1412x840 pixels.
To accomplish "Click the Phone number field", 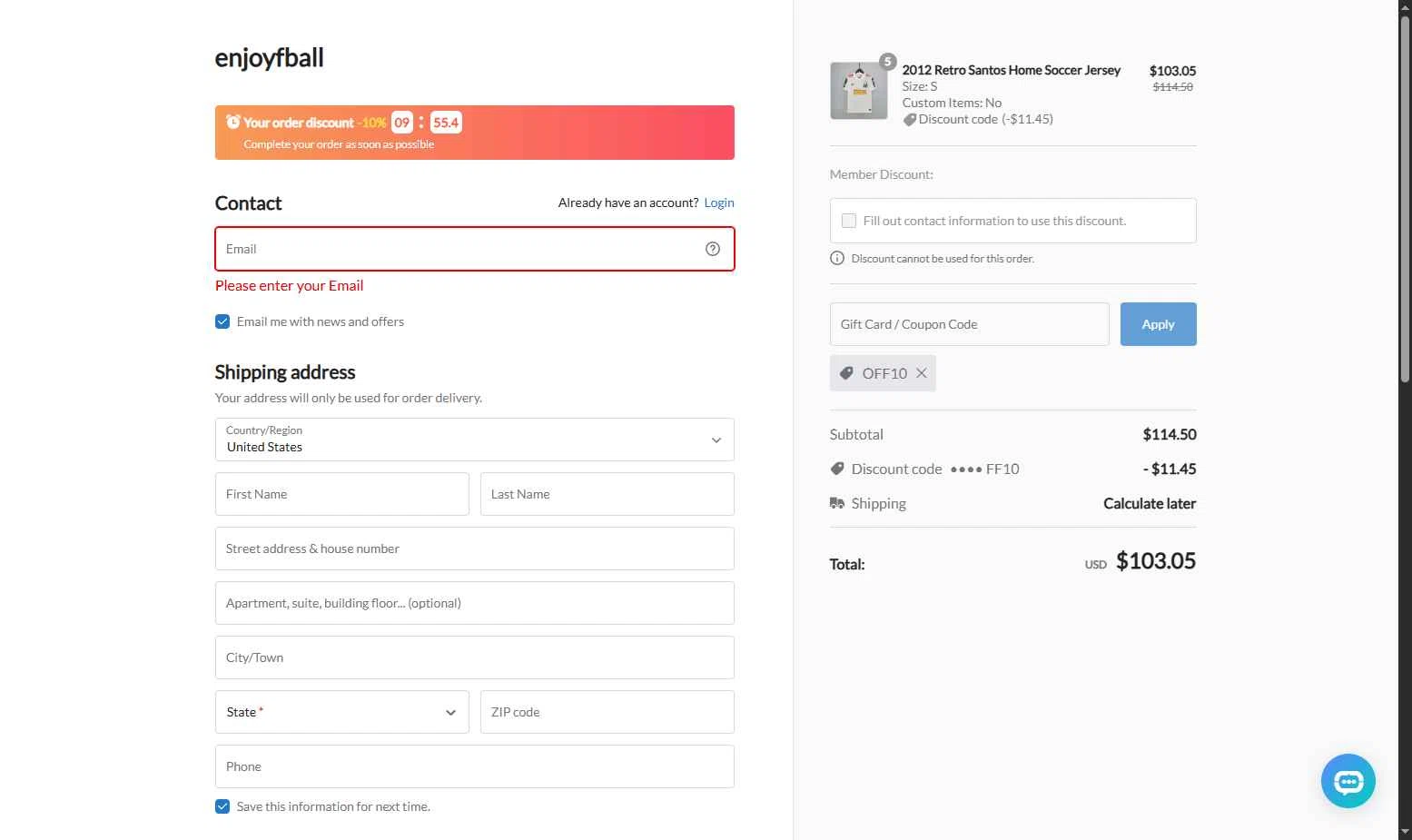I will pos(475,766).
